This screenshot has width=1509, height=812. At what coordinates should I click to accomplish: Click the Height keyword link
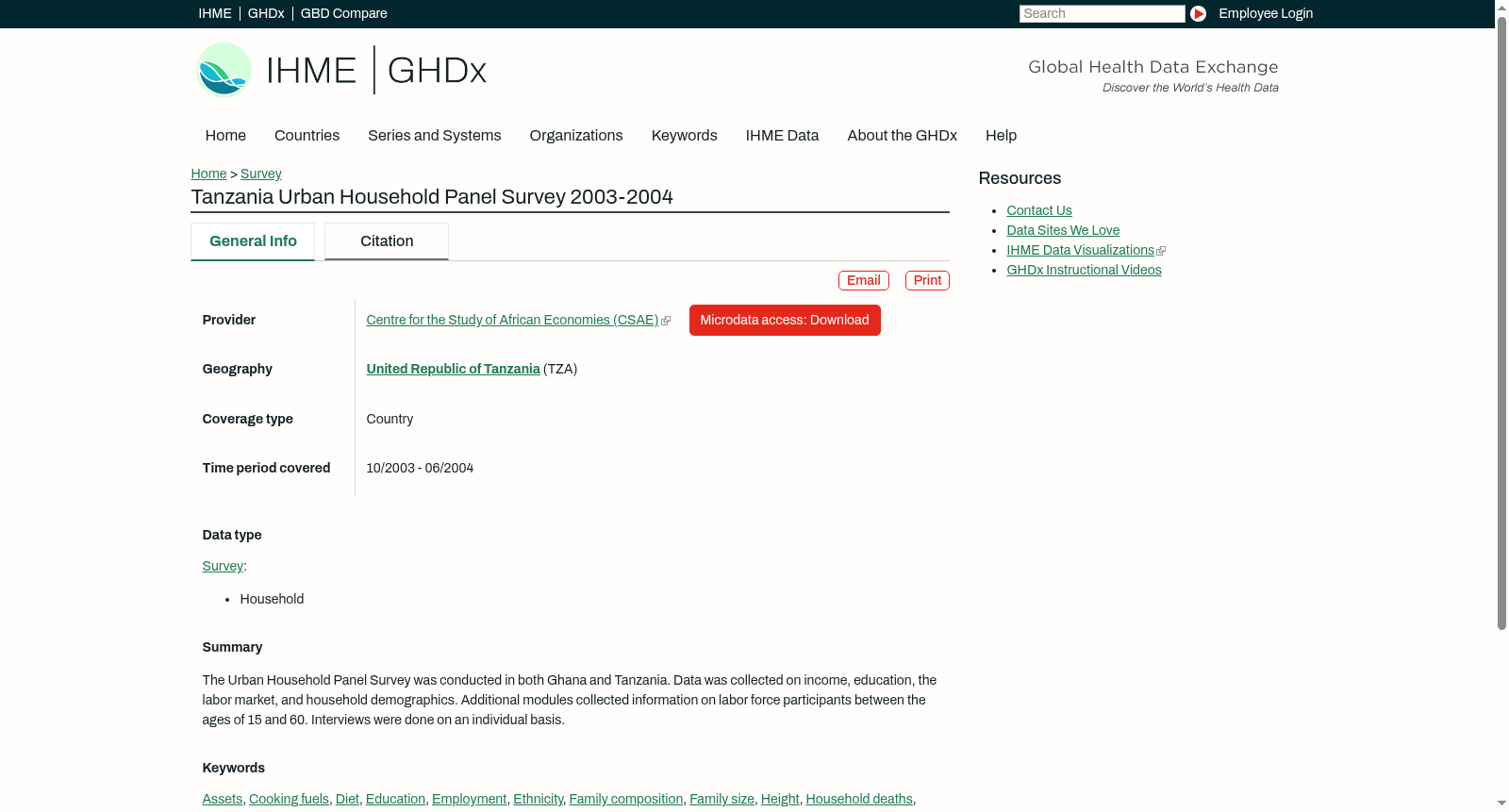coord(780,800)
